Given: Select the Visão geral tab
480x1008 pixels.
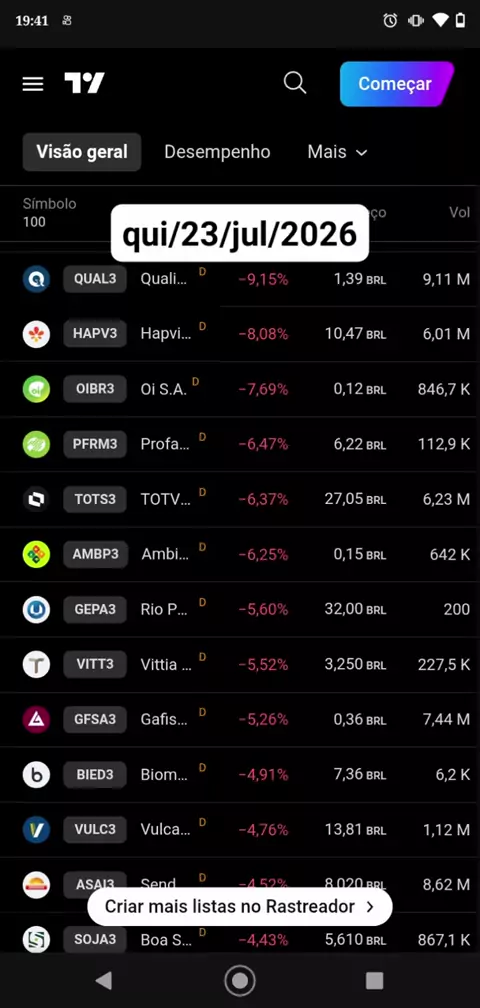Looking at the screenshot, I should (82, 152).
